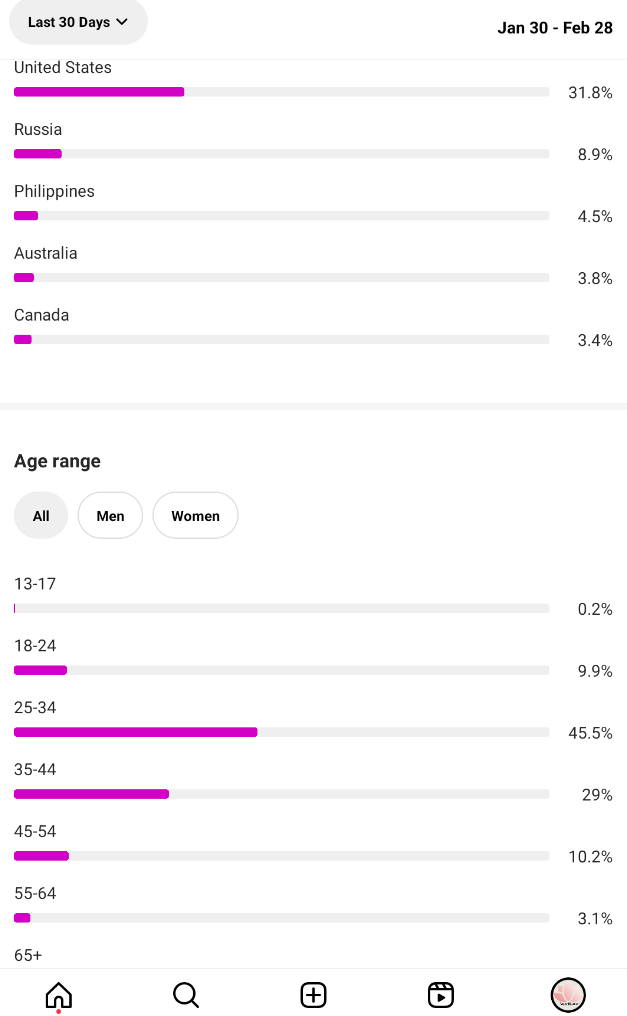Tap the new post plus icon

[x=314, y=995]
